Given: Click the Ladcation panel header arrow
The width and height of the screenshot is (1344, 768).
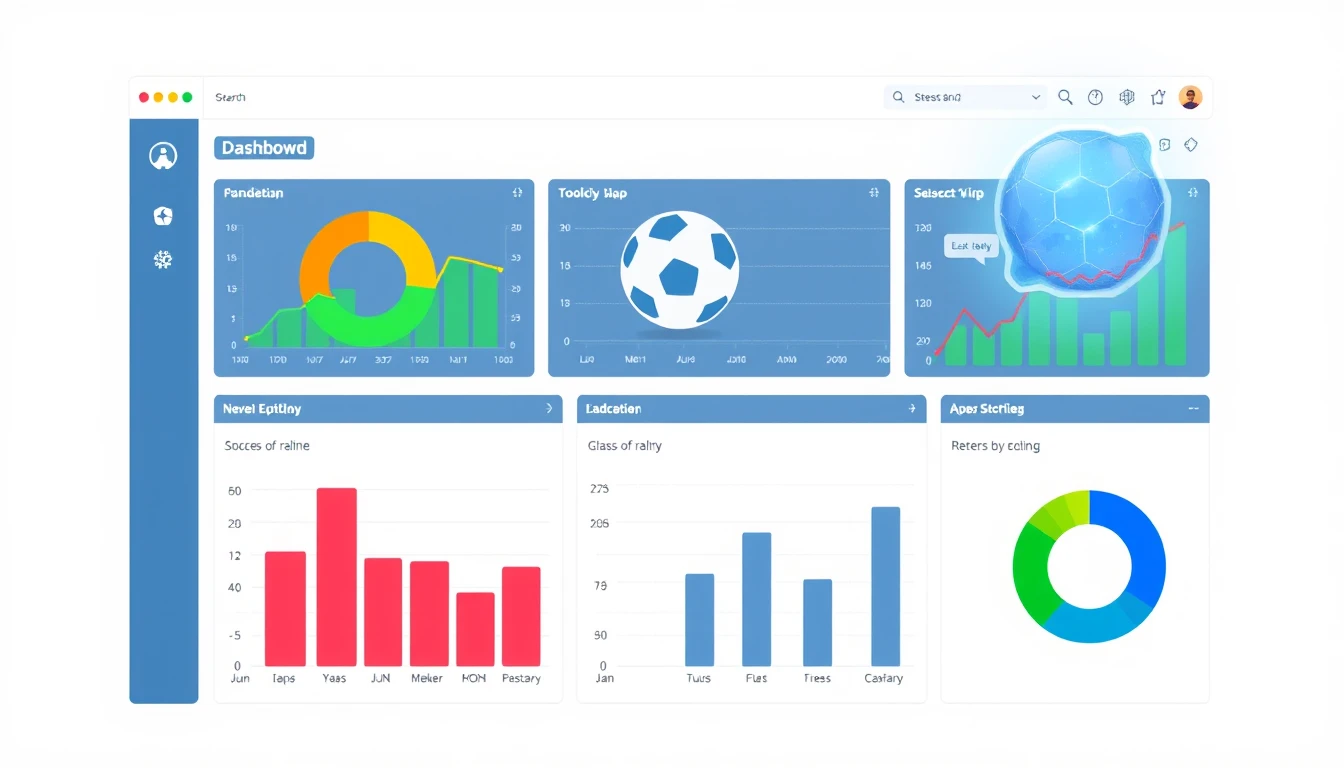Looking at the screenshot, I should pyautogui.click(x=911, y=409).
